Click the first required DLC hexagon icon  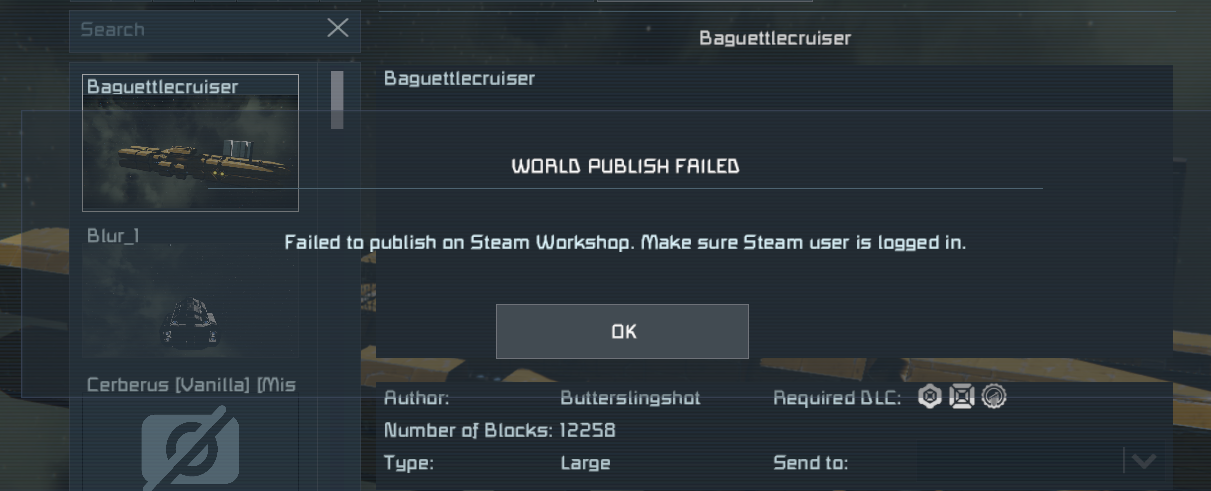click(x=930, y=397)
